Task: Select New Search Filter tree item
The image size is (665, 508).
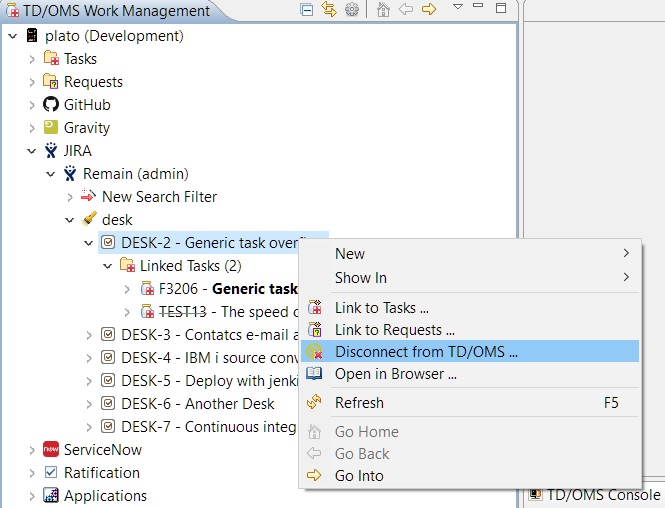Action: coord(159,197)
